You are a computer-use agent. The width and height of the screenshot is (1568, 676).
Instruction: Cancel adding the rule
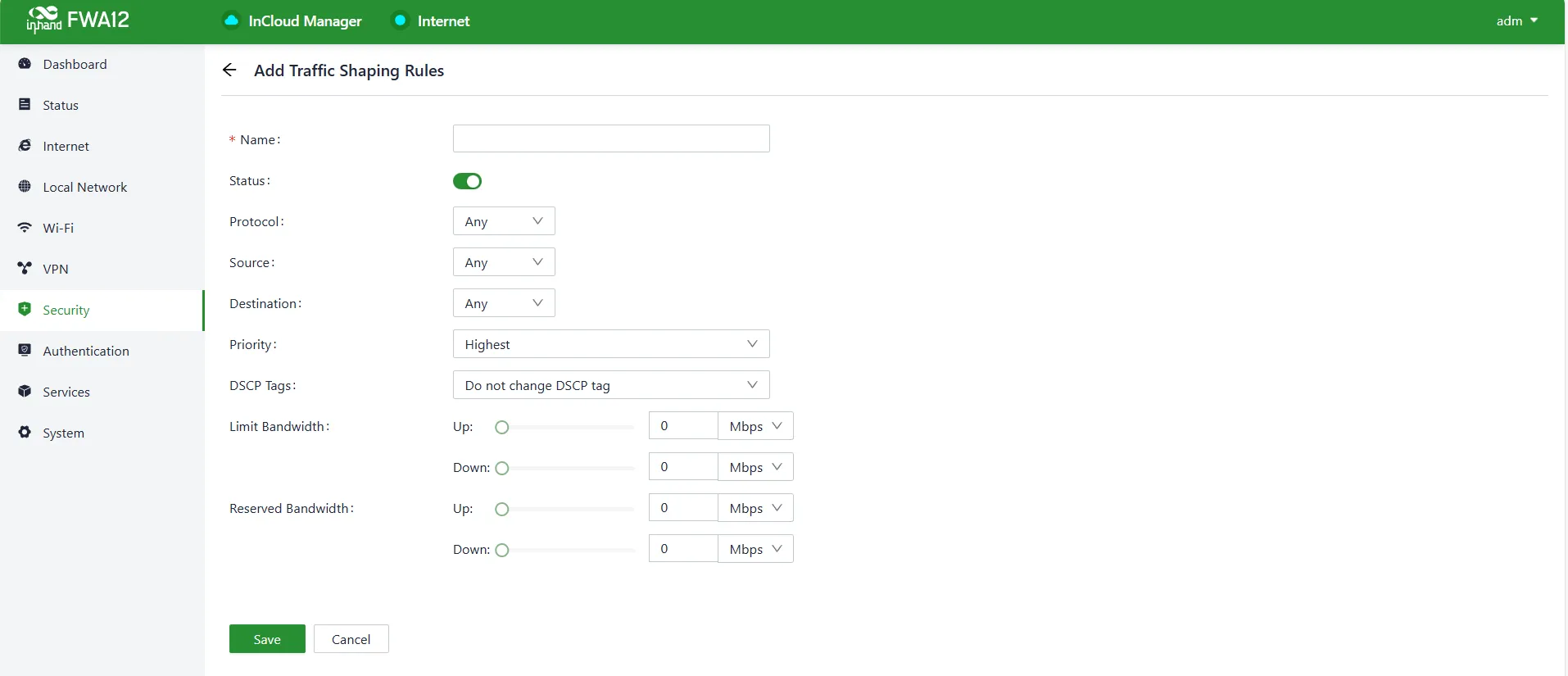[351, 639]
